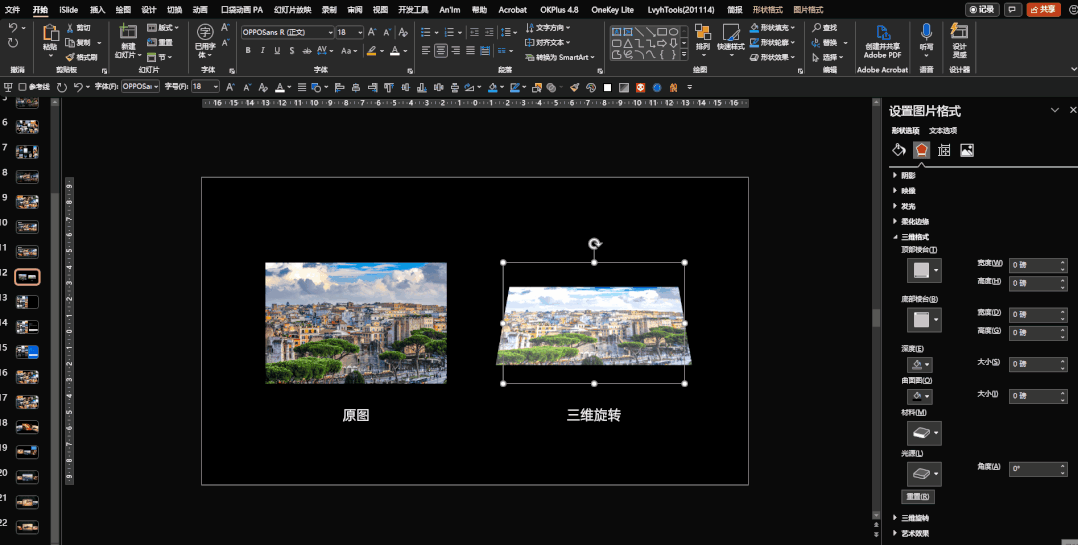This screenshot has width=1078, height=545.
Task: Open the File (文件) menu tab
Action: (12, 10)
